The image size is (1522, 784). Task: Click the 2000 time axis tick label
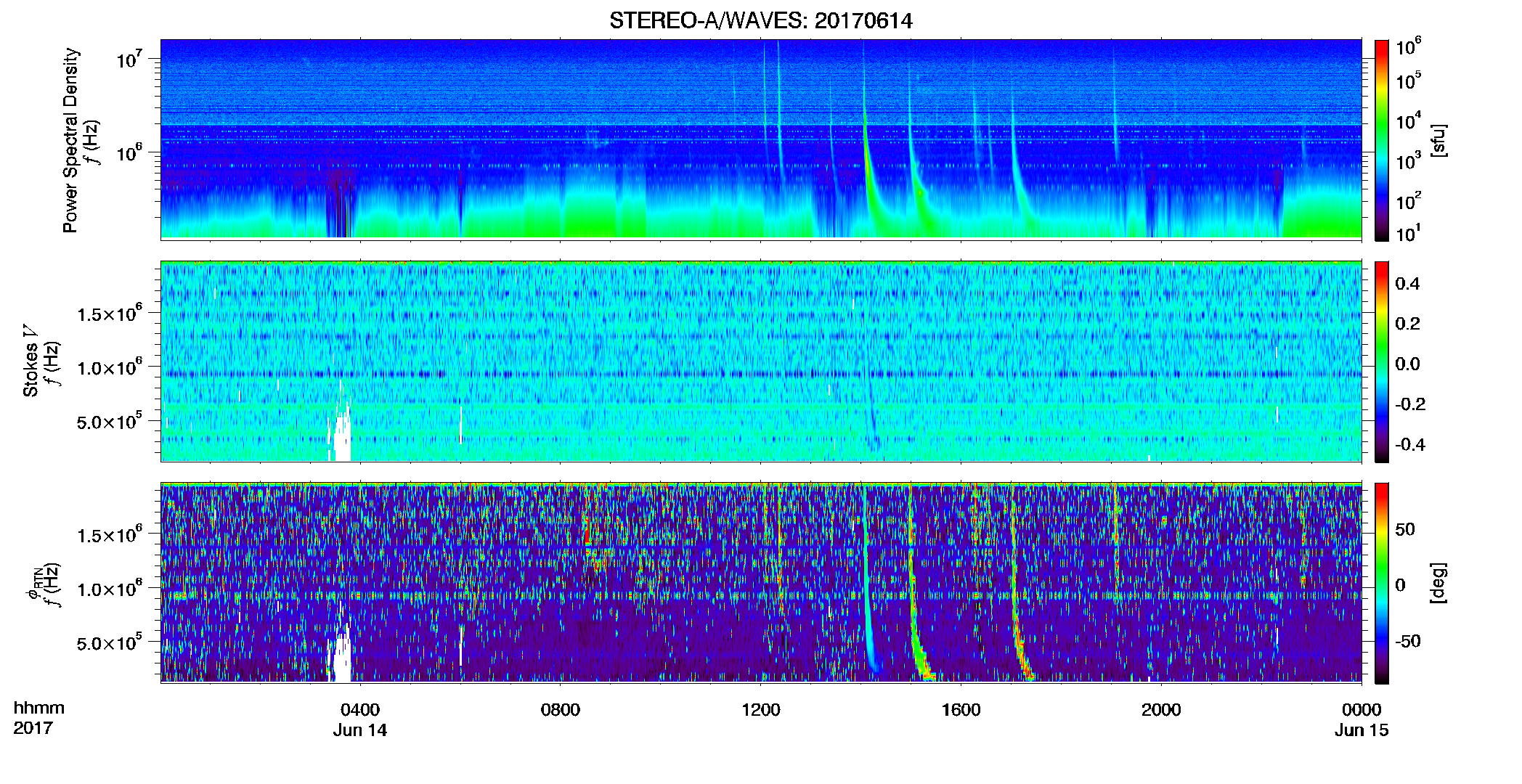1161,710
